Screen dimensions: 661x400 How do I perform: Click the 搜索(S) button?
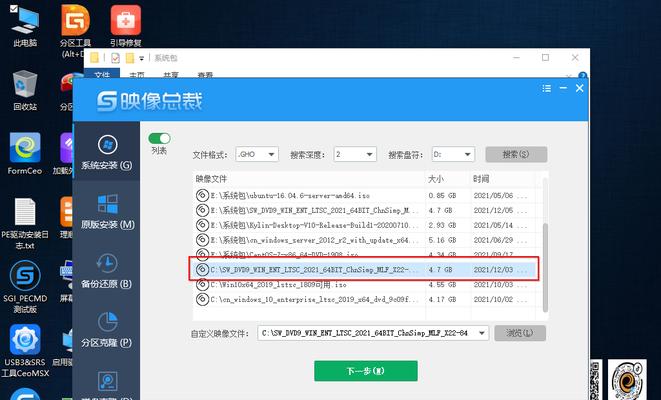point(516,154)
